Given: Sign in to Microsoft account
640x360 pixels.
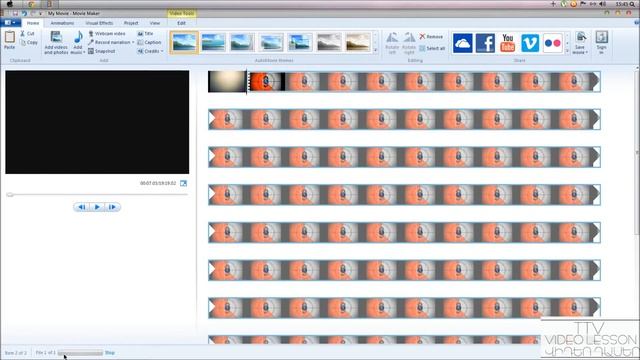Looking at the screenshot, I should click(x=601, y=42).
